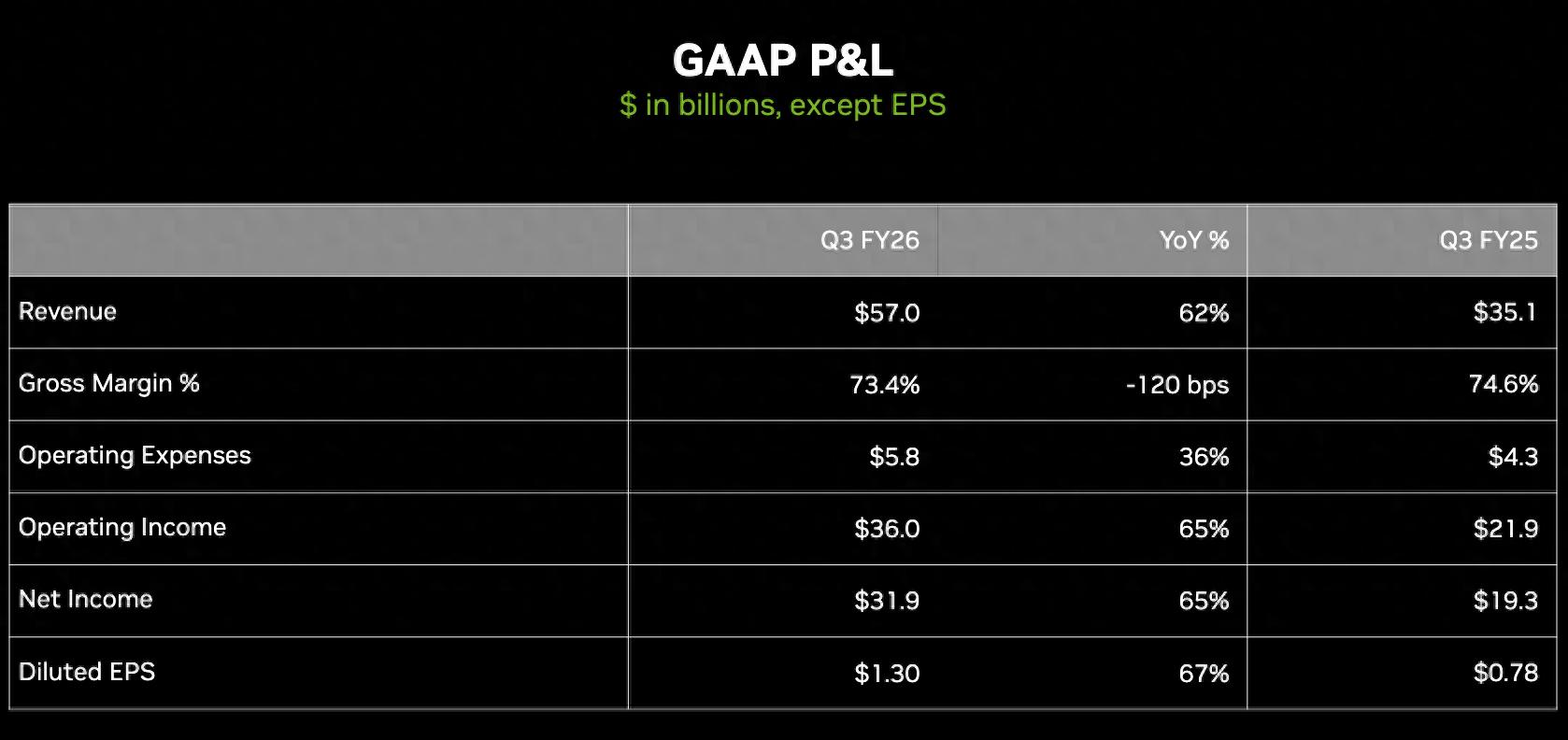Click the '$ in billions, except EPS' subtitle

[x=783, y=105]
